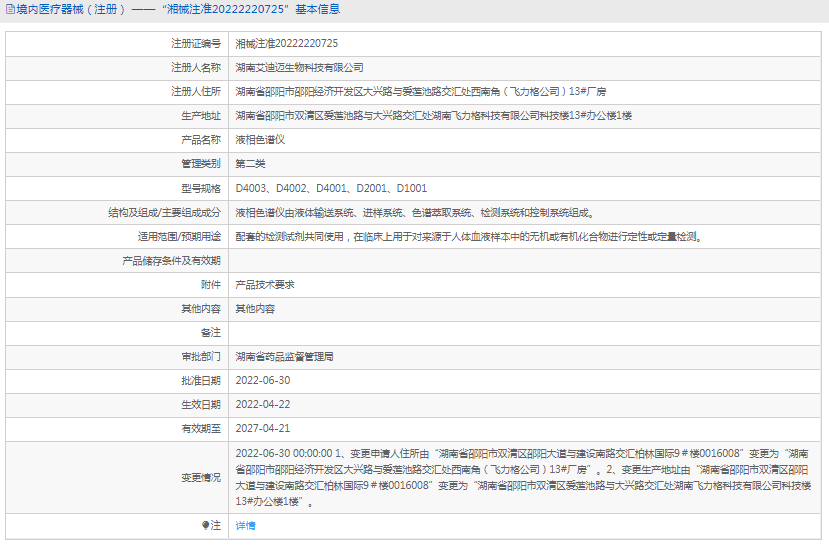Select approval date 2022-06-30
This screenshot has height=545, width=829.
click(263, 381)
